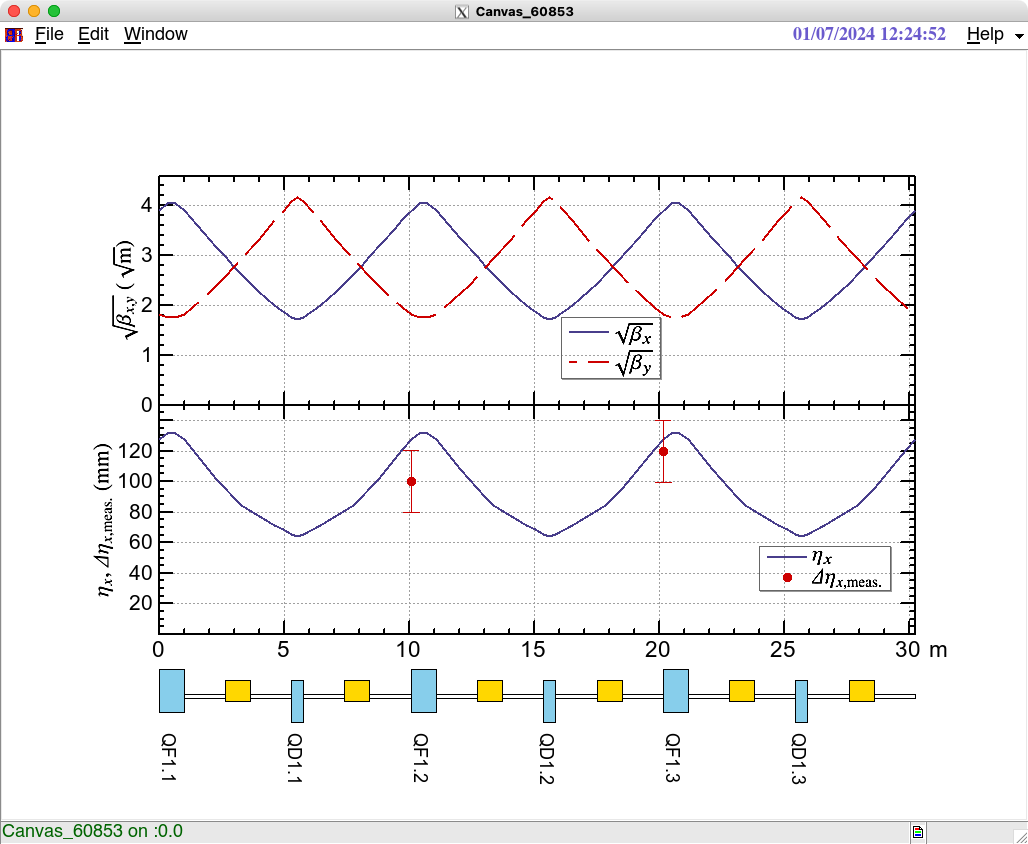Click the small document icon in status bar
1028x844 pixels.
(x=918, y=831)
